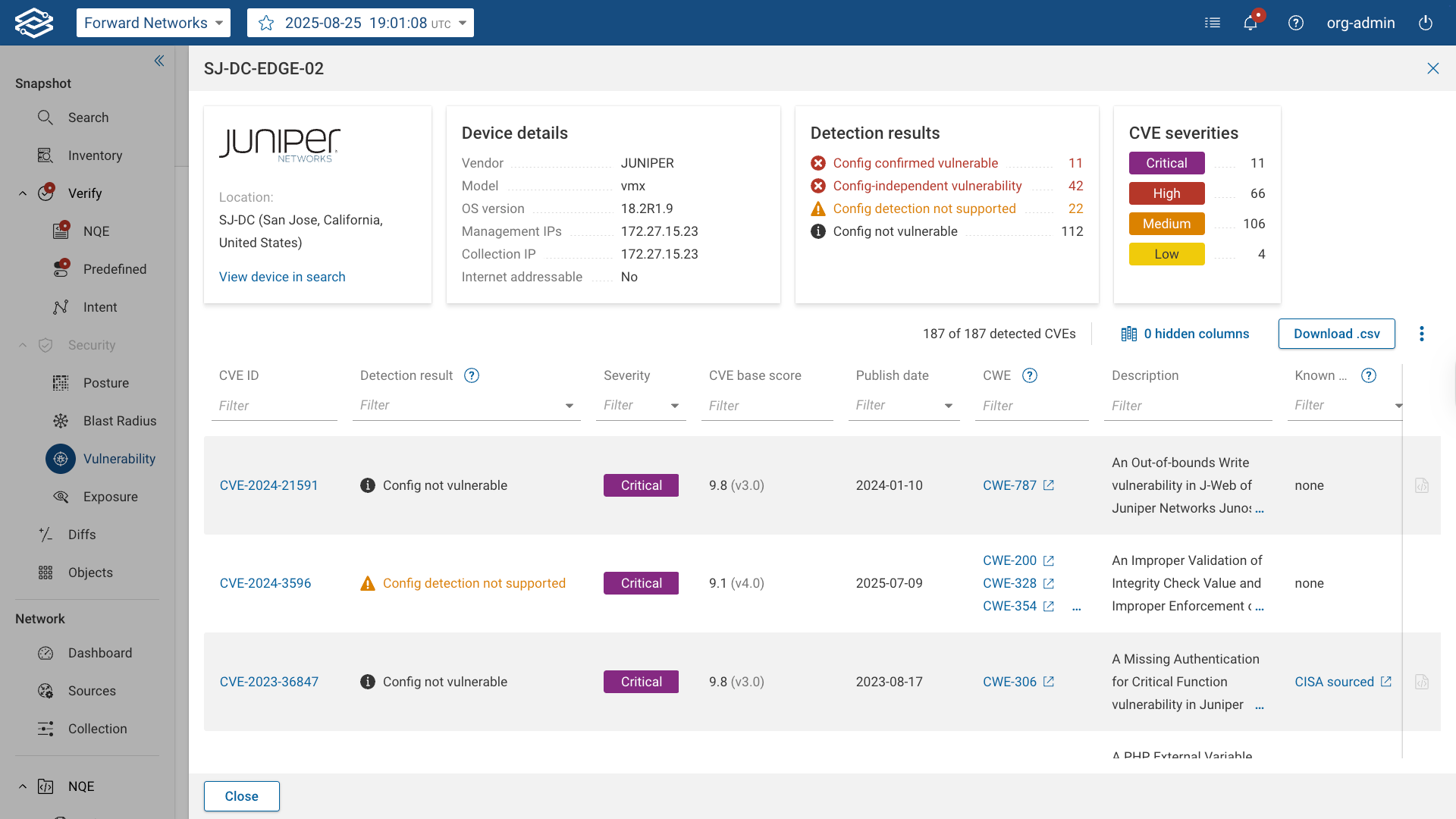Collapse the left sidebar with the double chevron
This screenshot has height=819, width=1456.
pyautogui.click(x=159, y=61)
